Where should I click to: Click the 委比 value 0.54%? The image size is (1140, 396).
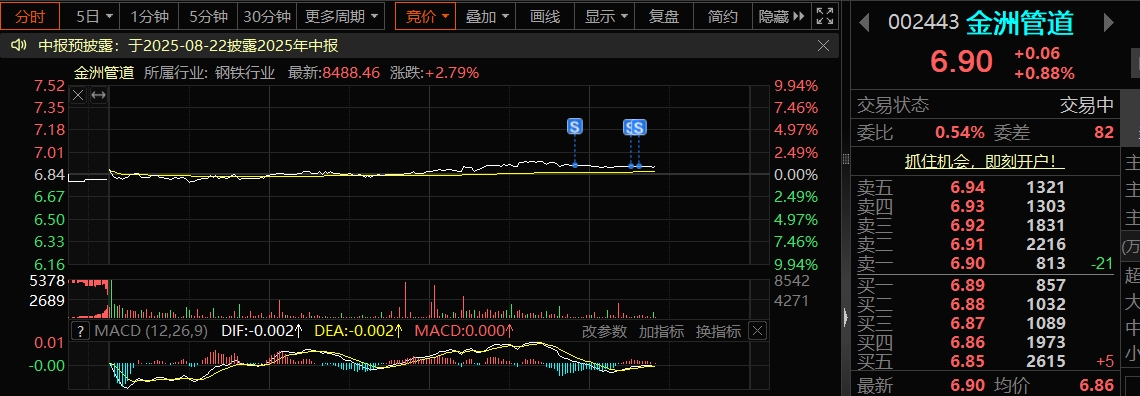(960, 132)
